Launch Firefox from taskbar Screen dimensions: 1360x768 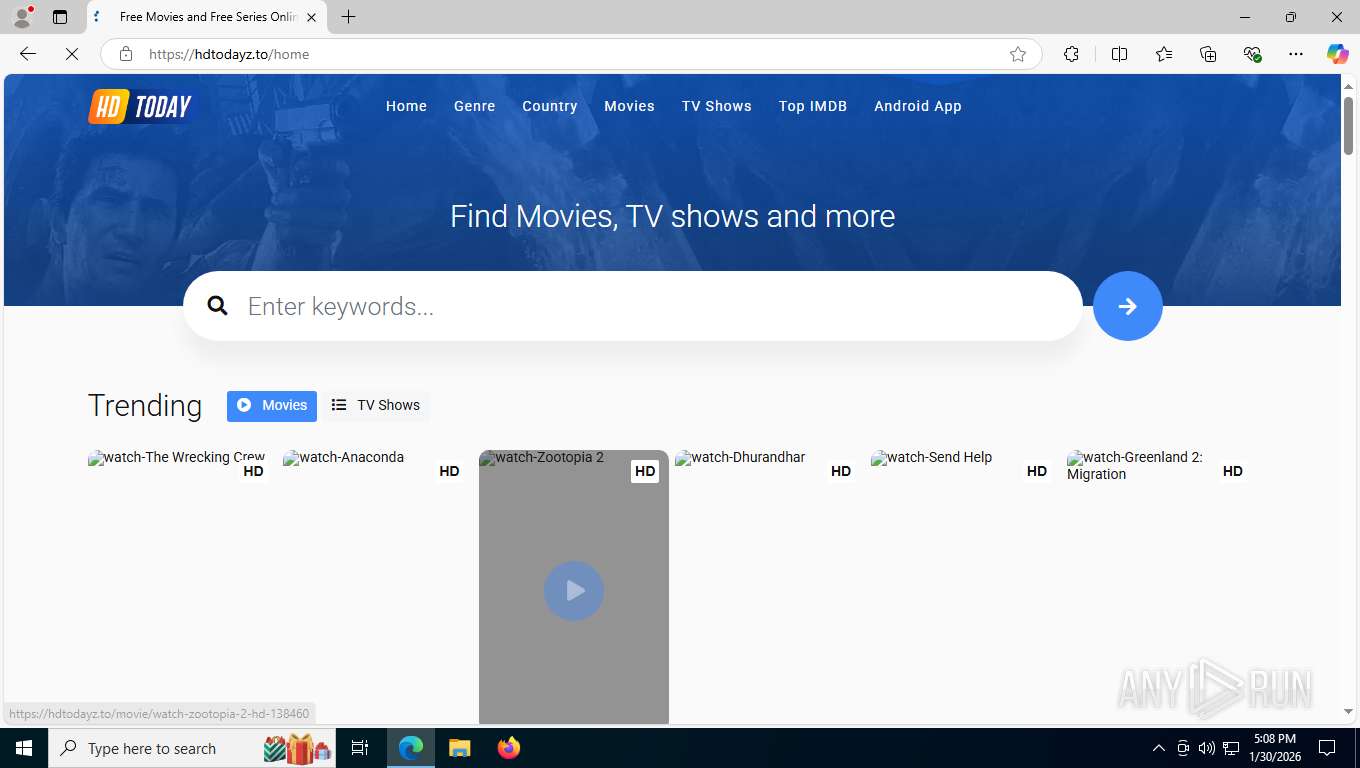[509, 748]
